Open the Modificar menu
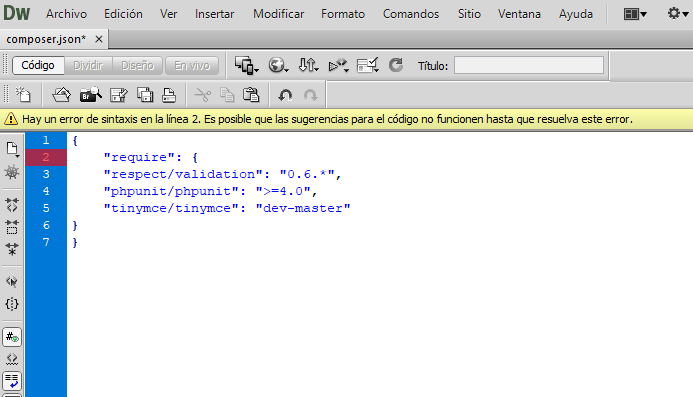 click(278, 14)
